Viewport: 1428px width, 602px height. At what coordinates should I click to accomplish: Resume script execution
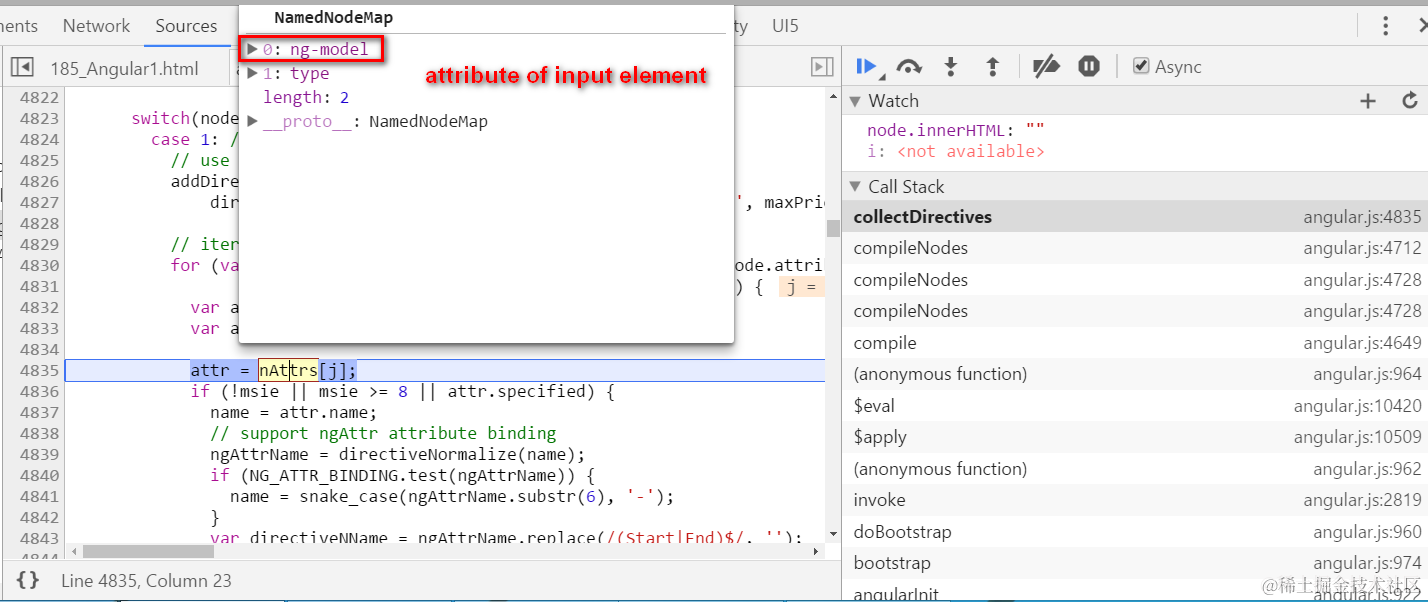point(865,67)
